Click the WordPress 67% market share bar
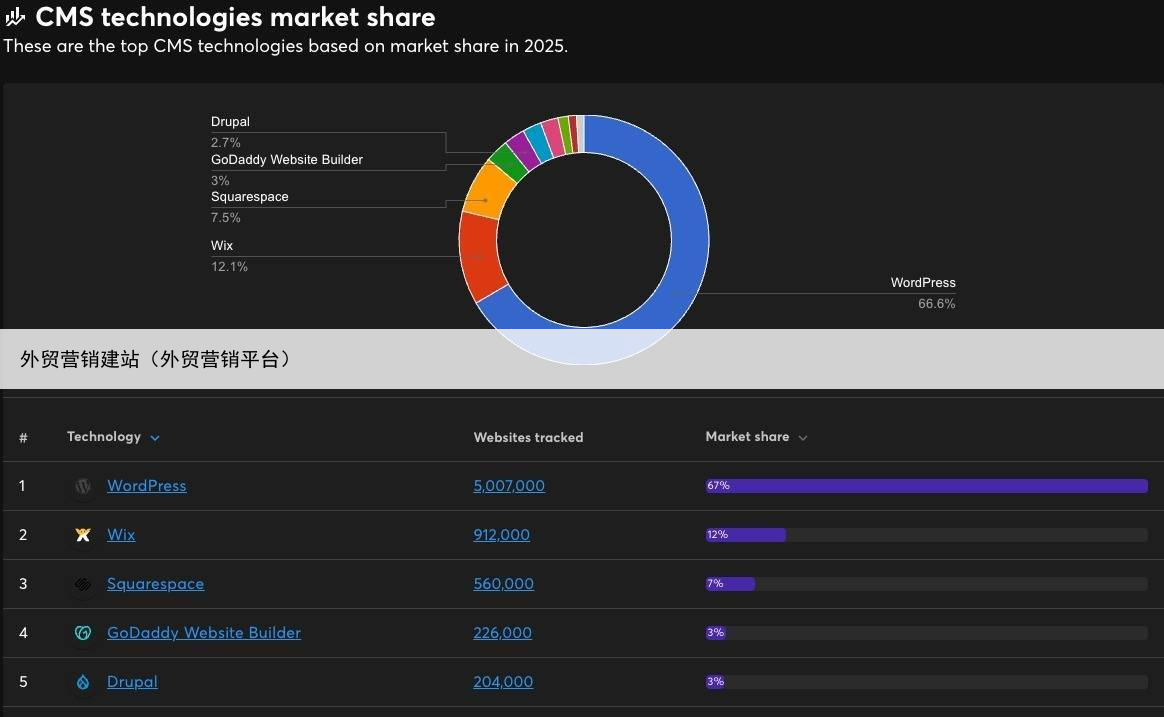Viewport: 1164px width, 717px height. (926, 486)
